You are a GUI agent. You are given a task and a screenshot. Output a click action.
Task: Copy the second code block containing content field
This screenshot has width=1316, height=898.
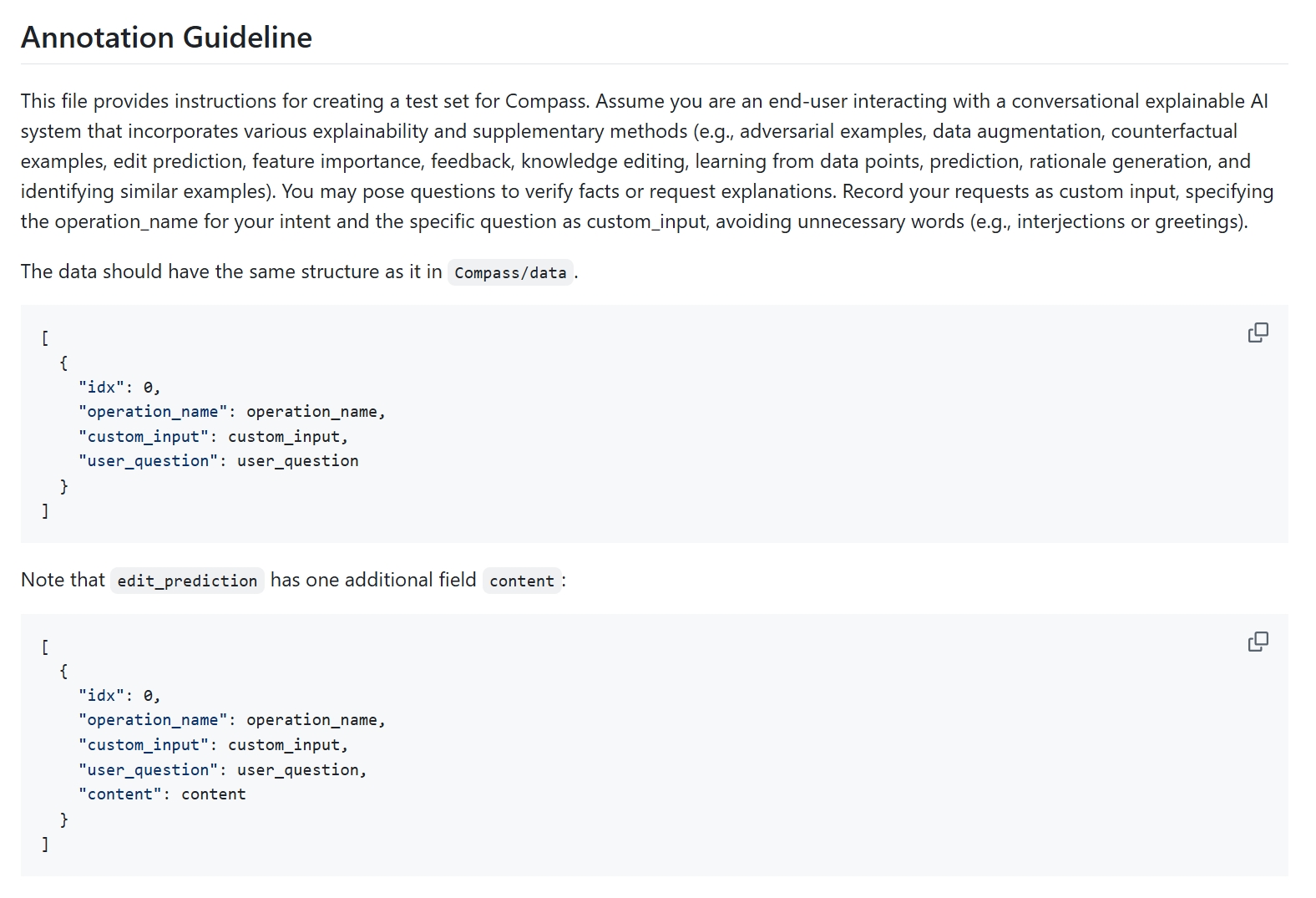pos(1258,642)
